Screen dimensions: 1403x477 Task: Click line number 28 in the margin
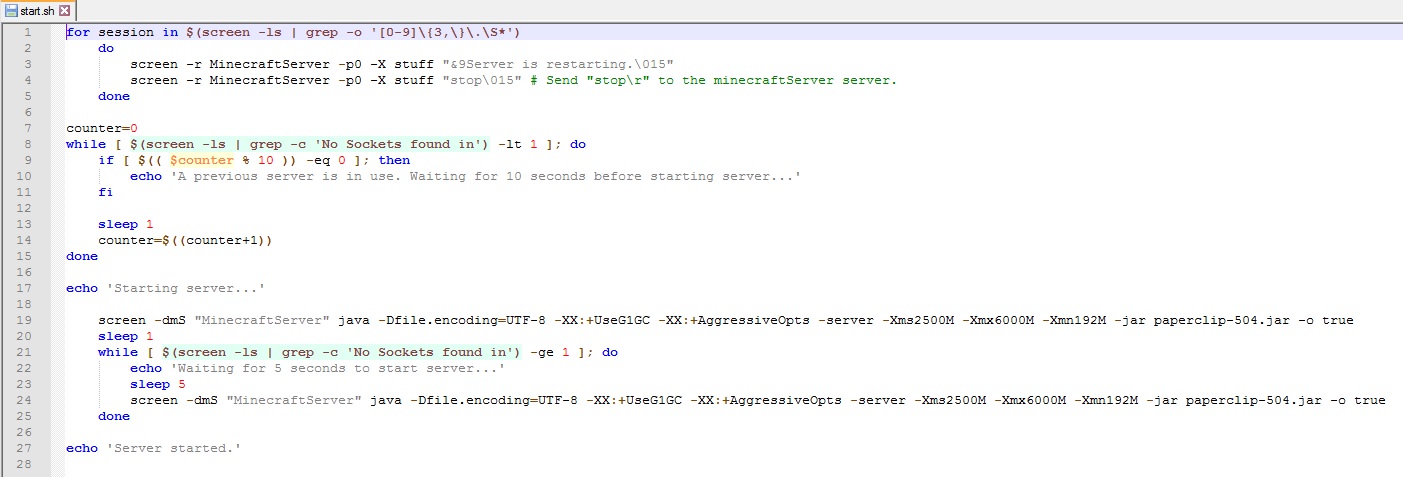25,464
